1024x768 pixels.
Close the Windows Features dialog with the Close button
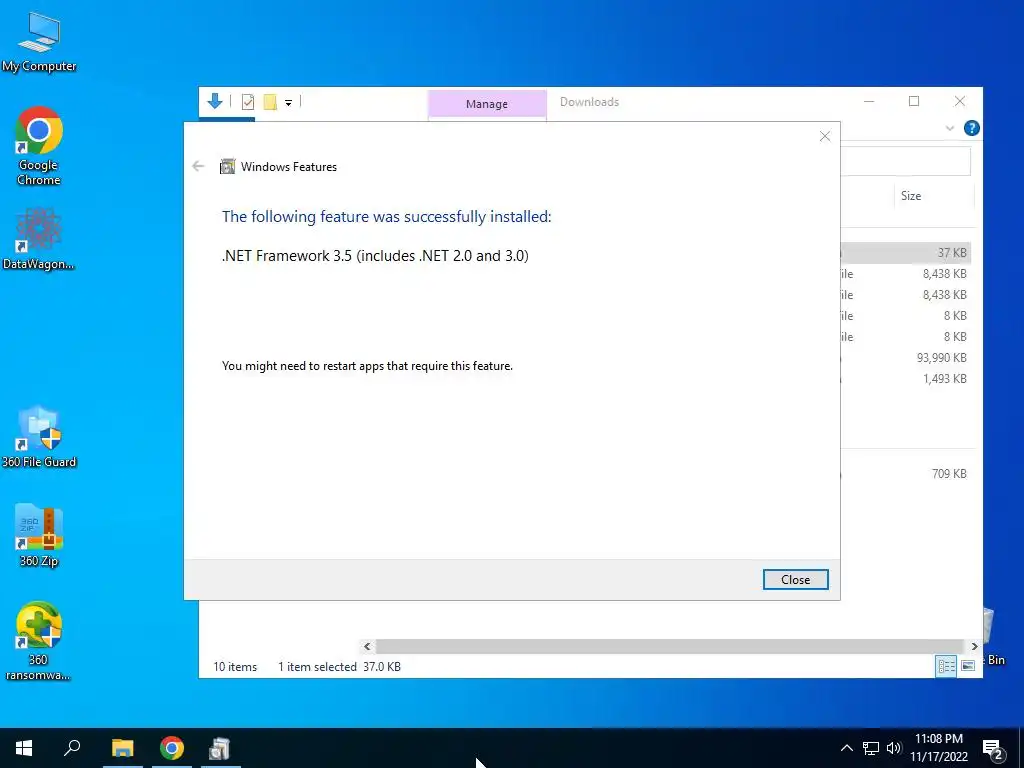(795, 579)
